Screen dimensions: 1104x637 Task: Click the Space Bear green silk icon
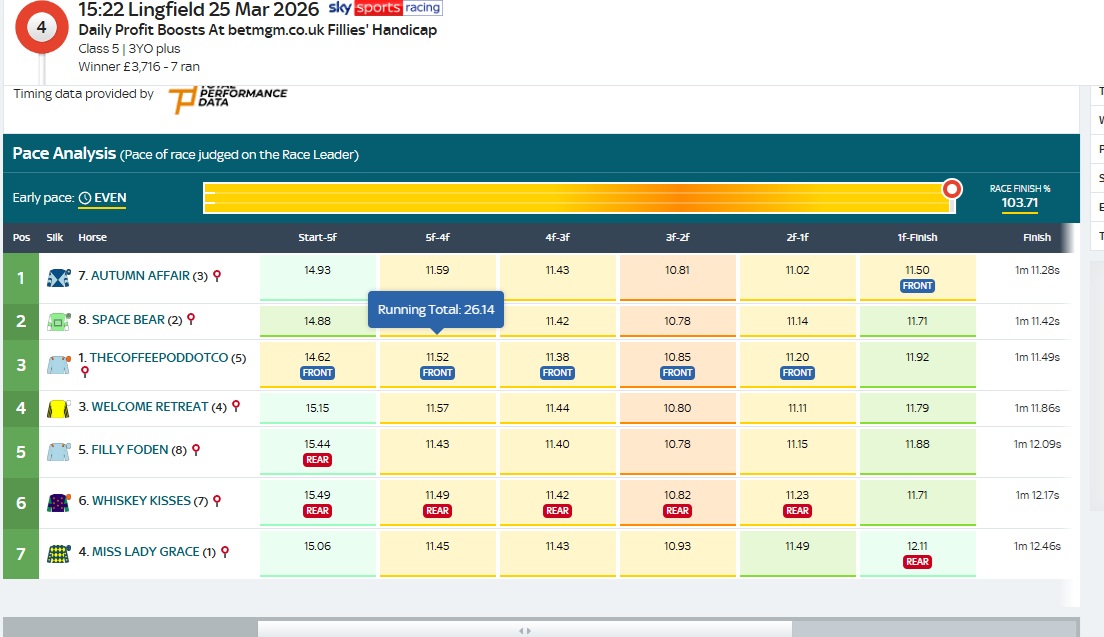click(57, 322)
